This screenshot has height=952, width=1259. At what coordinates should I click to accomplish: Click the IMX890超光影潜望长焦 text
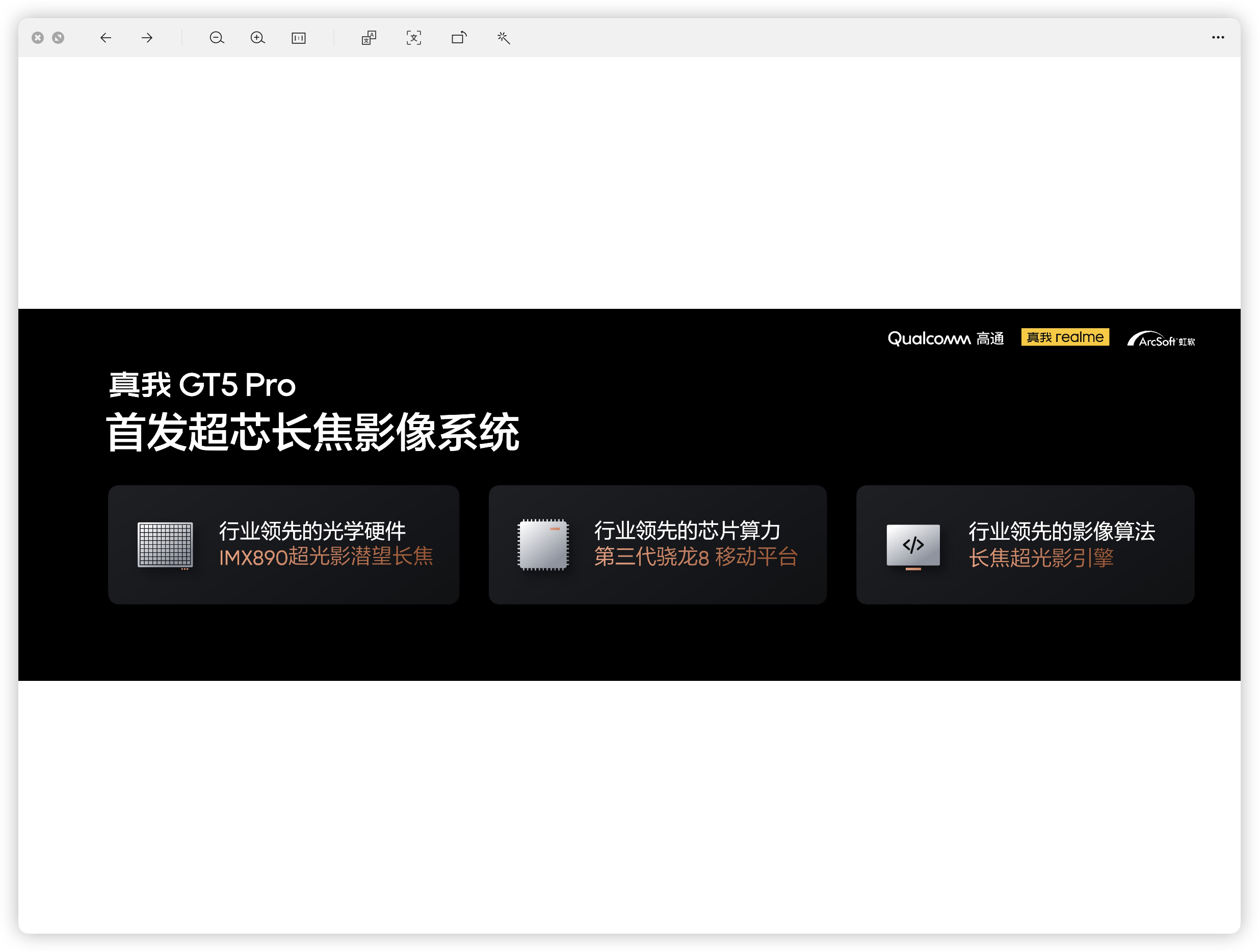326,557
